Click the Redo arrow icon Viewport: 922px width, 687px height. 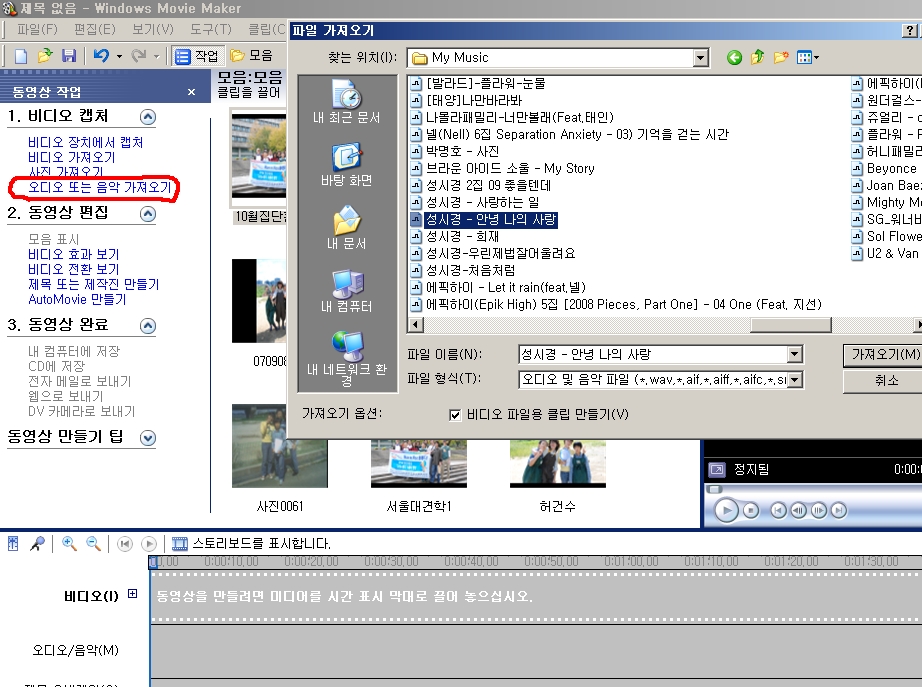(x=139, y=56)
